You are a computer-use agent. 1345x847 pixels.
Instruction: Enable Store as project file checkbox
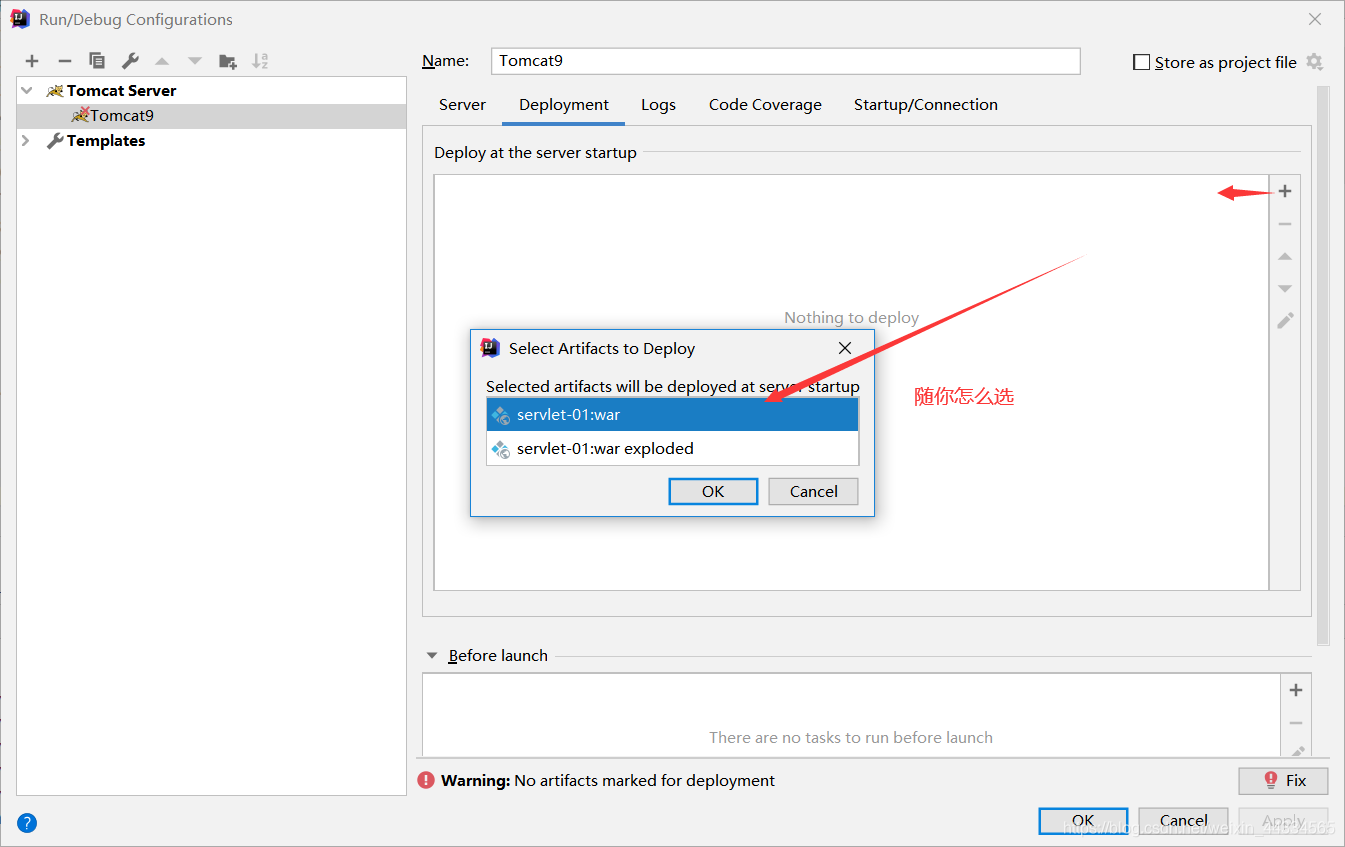click(x=1141, y=62)
